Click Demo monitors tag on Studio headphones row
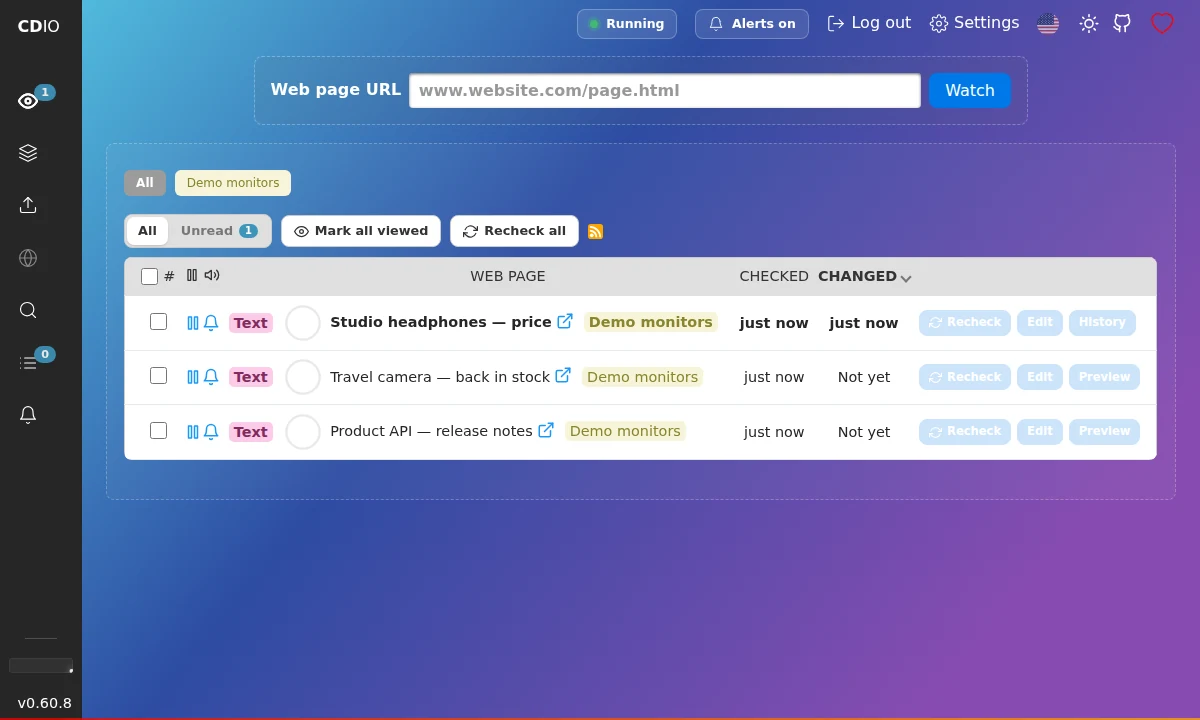 click(x=651, y=322)
